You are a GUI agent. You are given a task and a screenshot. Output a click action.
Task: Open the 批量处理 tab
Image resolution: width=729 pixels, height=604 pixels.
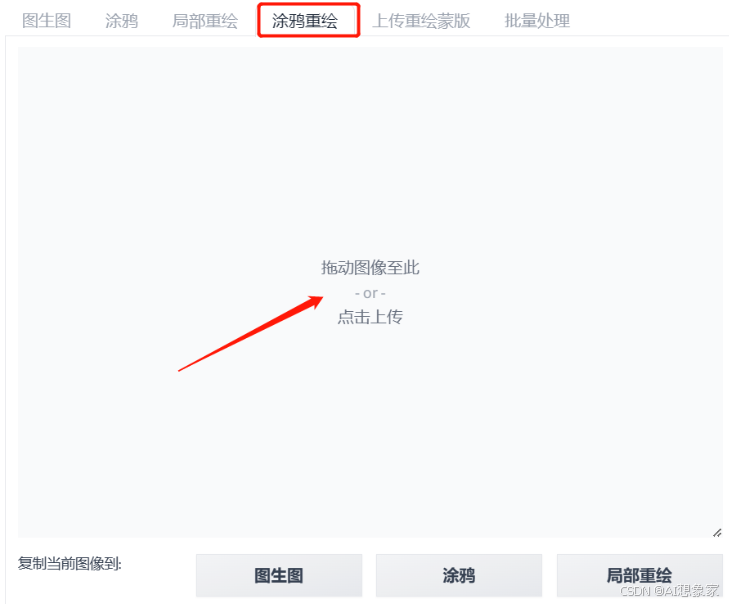(537, 20)
